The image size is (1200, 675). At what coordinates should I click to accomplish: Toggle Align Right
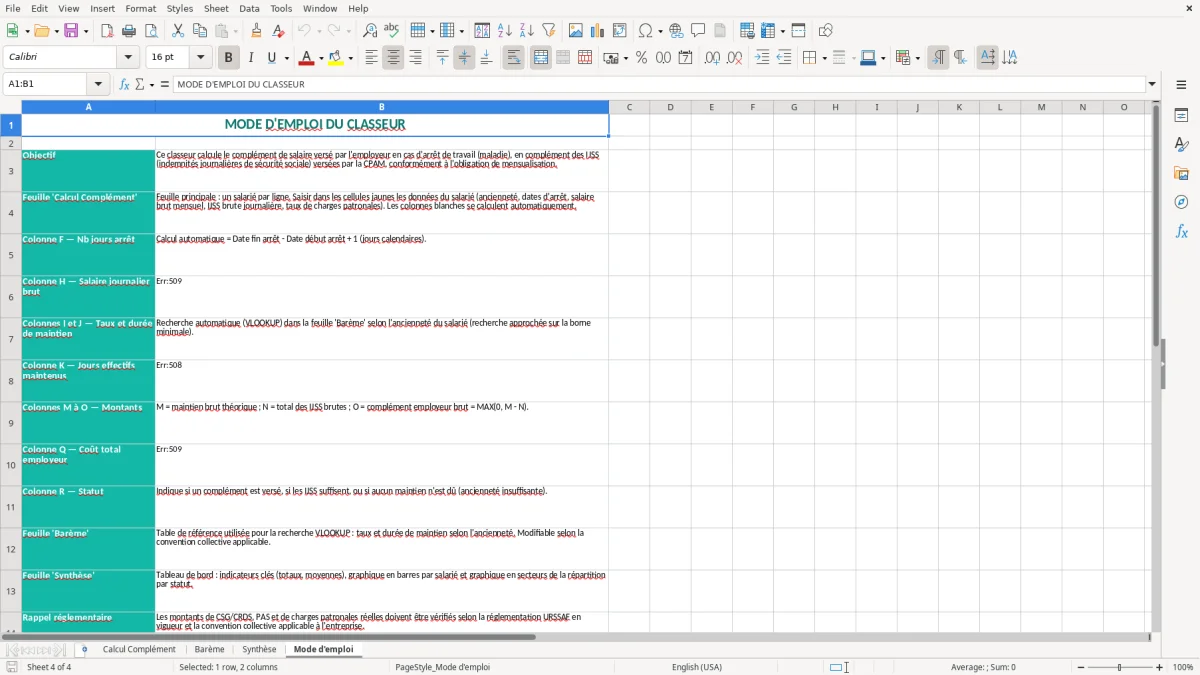(415, 58)
